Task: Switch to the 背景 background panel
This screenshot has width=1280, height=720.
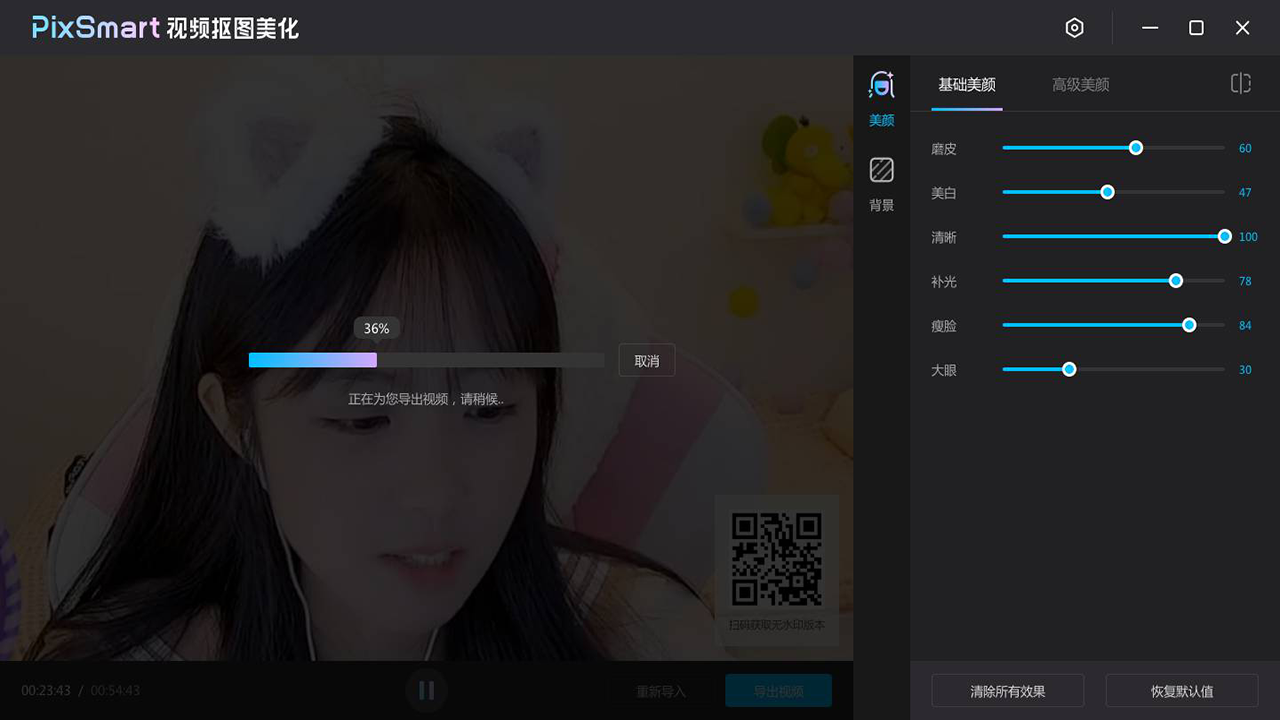Action: click(x=881, y=185)
